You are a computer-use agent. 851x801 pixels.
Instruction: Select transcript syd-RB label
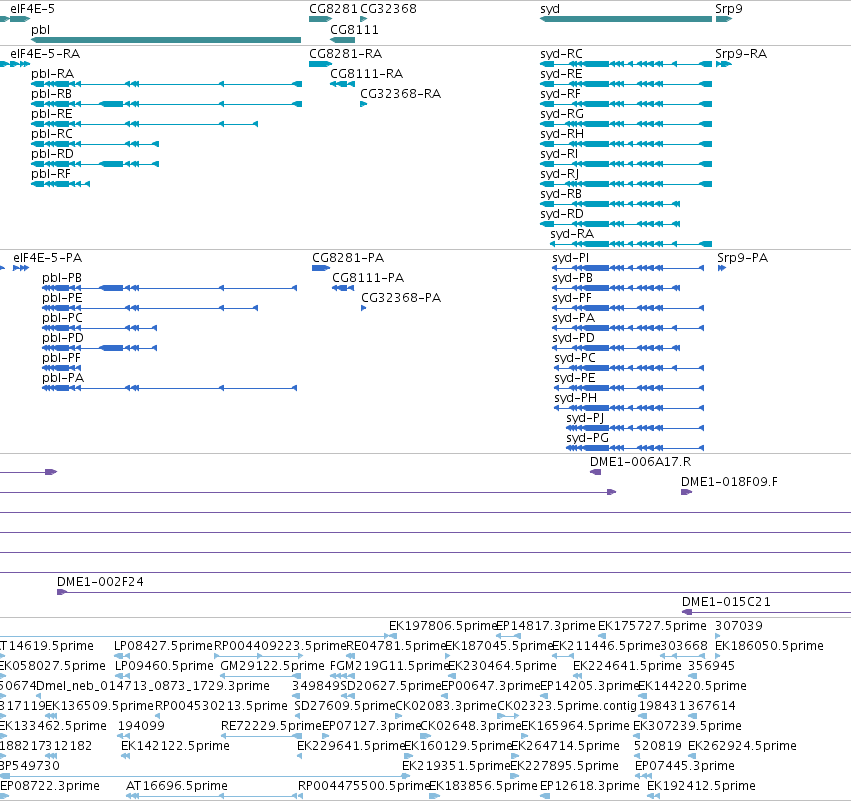(561, 194)
